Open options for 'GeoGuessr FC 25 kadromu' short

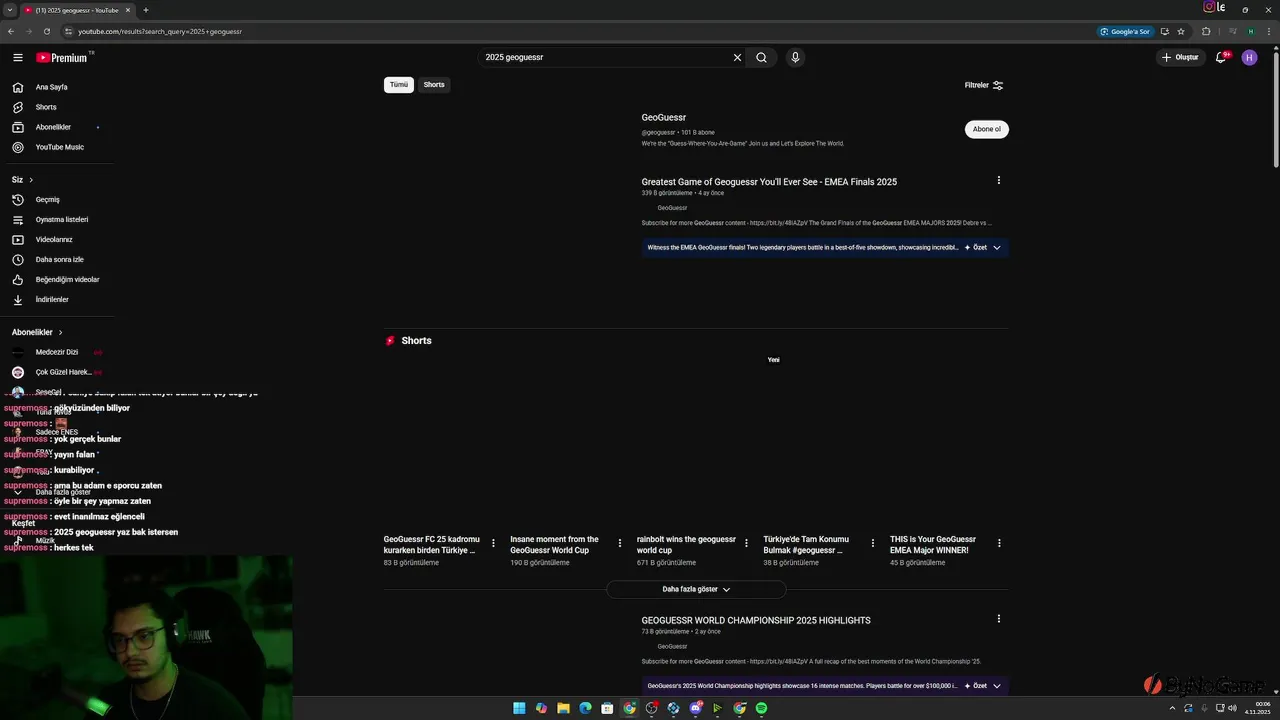pyautogui.click(x=493, y=543)
